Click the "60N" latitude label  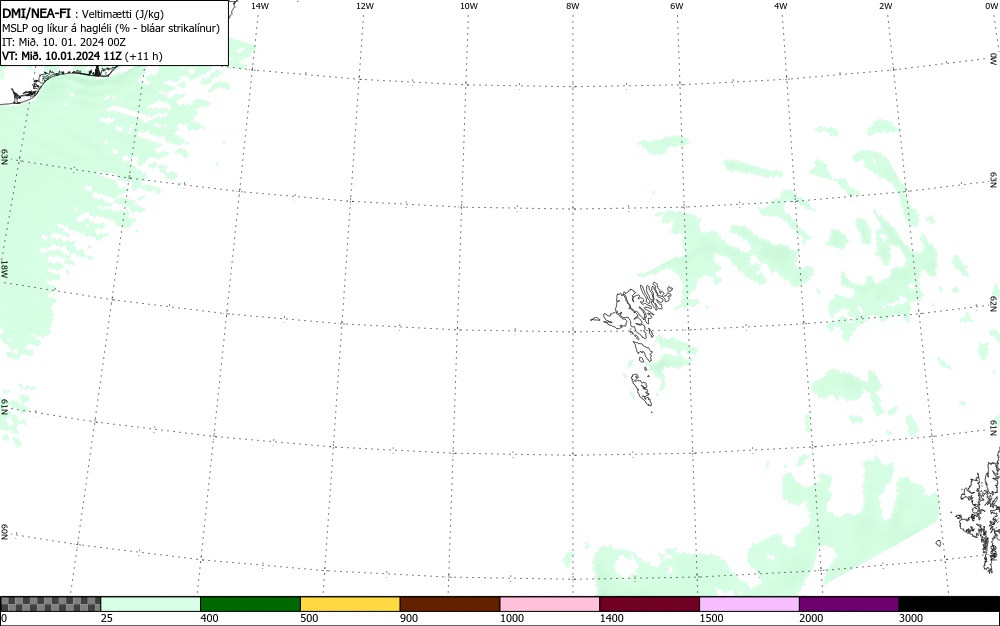coord(4,532)
